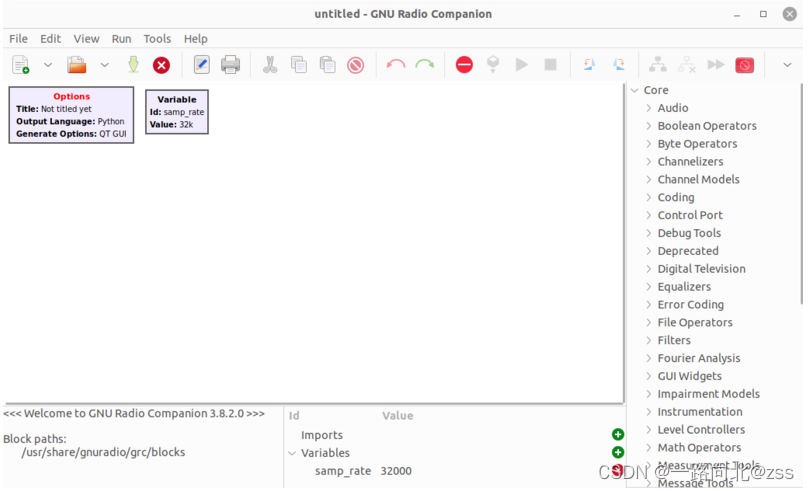Show flowgraph errors with red minus icon

tap(464, 64)
